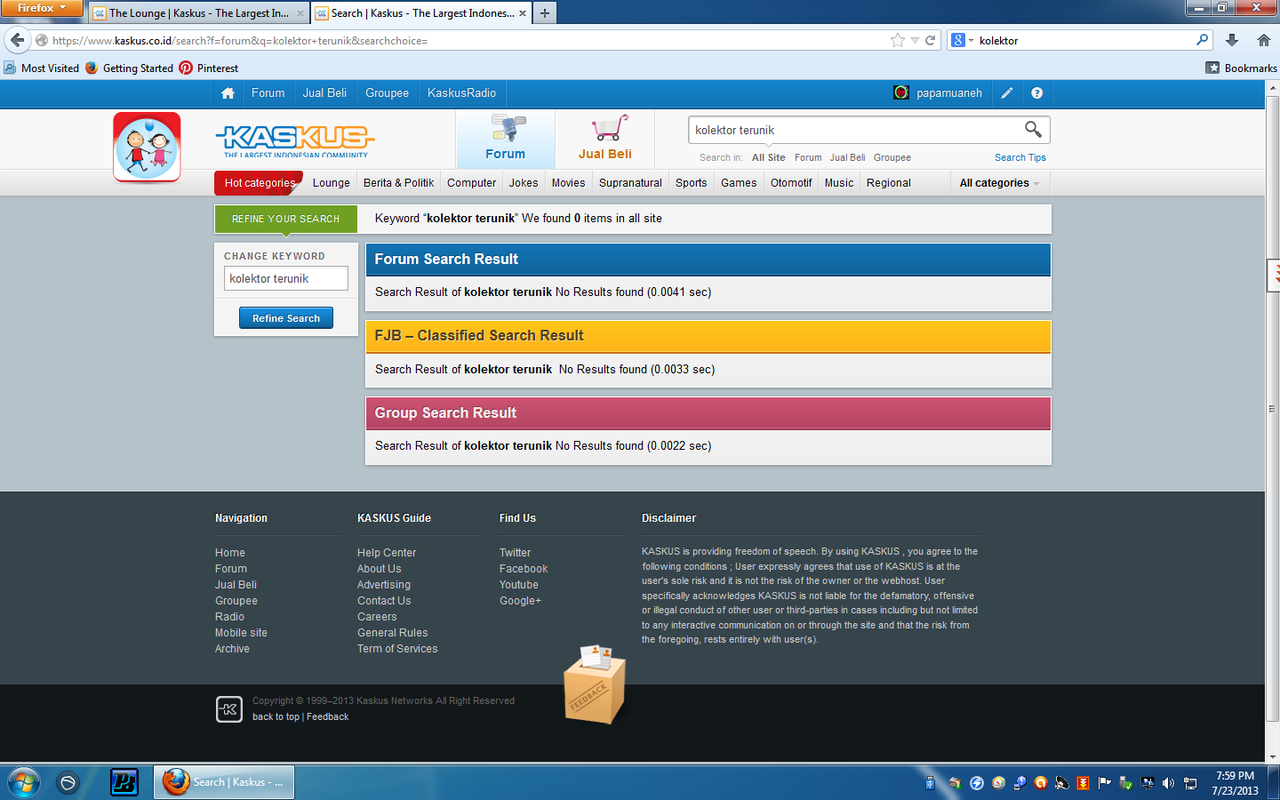Click the Pinterest bookmark icon
Image resolution: width=1280 pixels, height=800 pixels.
186,68
